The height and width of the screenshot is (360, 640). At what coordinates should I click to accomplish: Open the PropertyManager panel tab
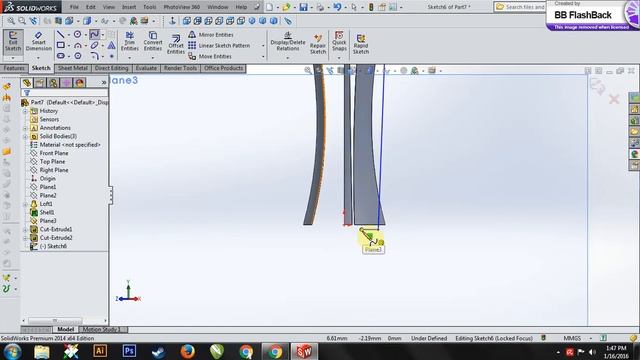(x=40, y=83)
